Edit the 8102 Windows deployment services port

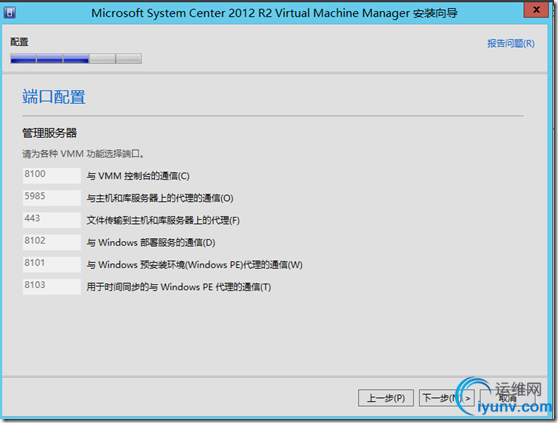tap(52, 242)
